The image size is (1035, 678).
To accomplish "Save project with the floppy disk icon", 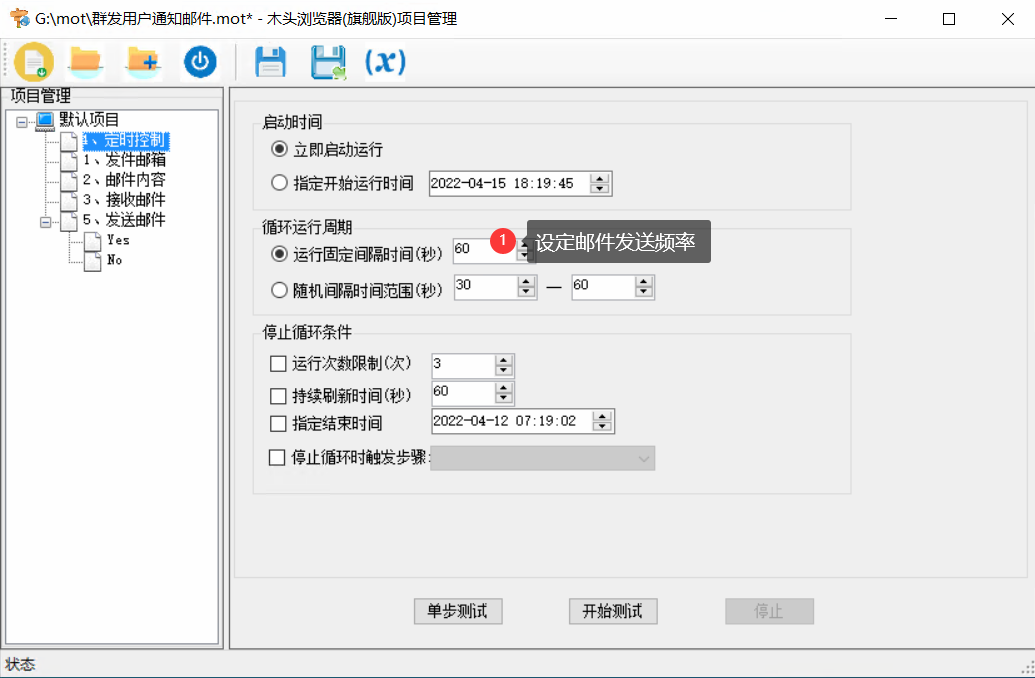I will coord(271,63).
